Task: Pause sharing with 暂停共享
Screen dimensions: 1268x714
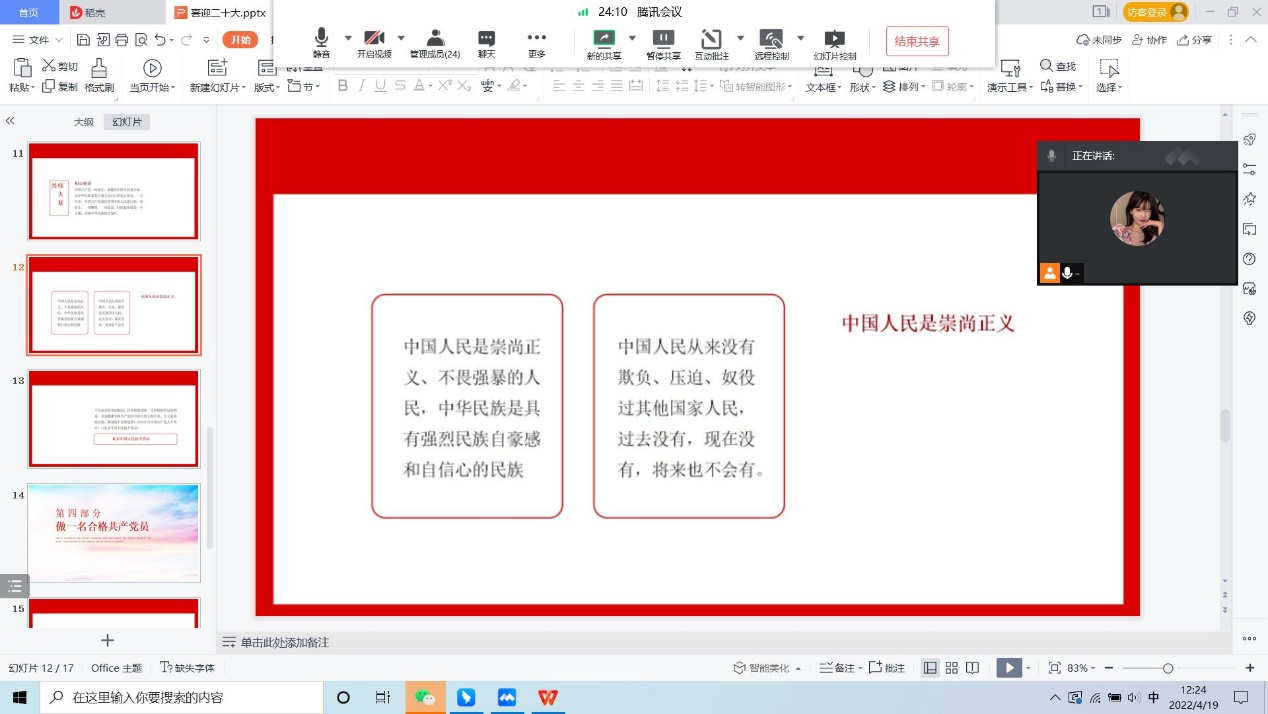Action: tap(663, 41)
